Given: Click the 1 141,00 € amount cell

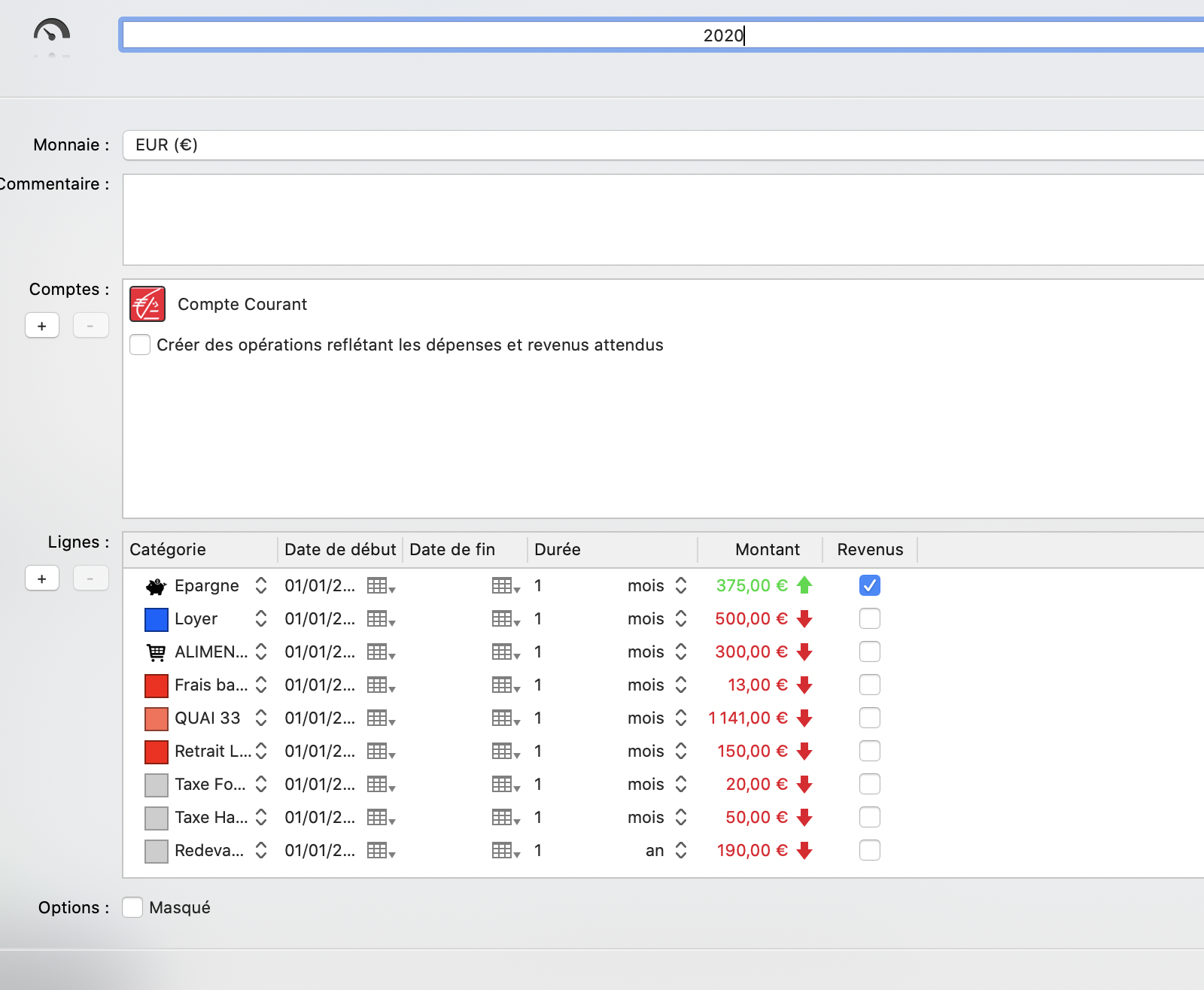Looking at the screenshot, I should click(x=748, y=718).
